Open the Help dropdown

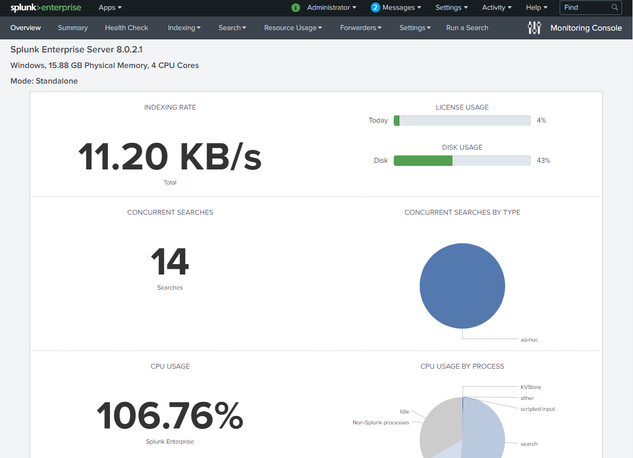coord(537,8)
